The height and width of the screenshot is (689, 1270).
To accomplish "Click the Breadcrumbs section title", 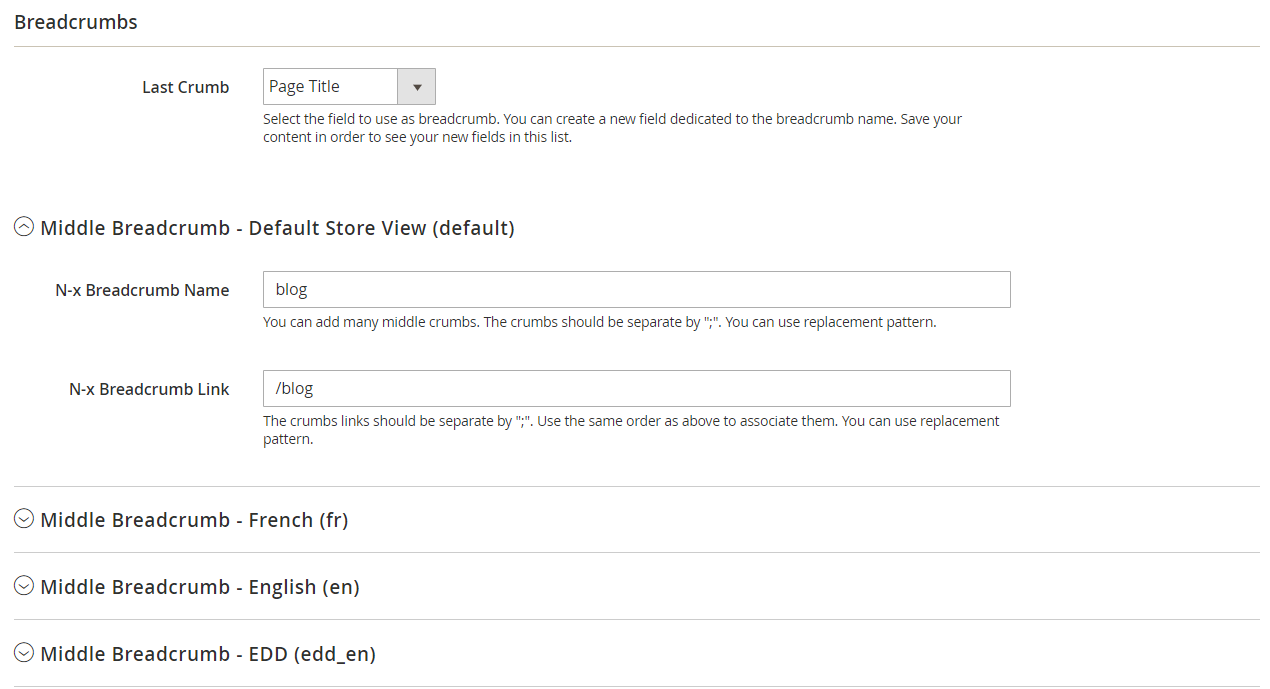I will 76,22.
